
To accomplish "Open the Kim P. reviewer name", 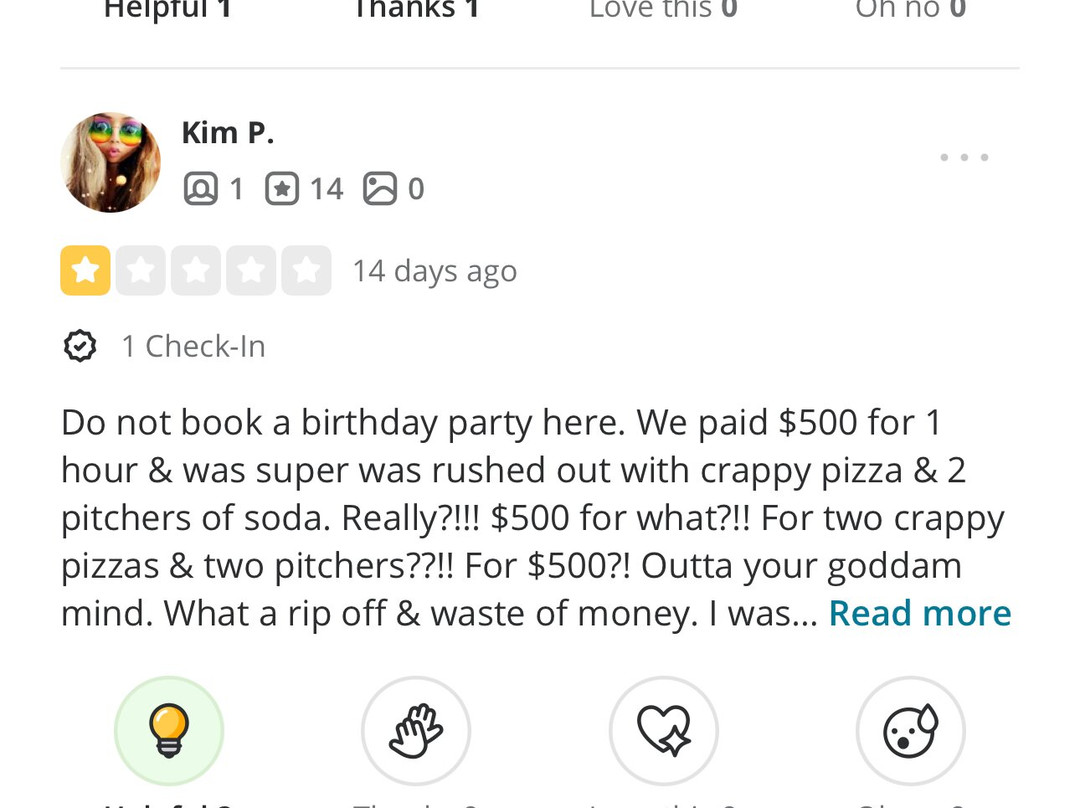I will (227, 132).
